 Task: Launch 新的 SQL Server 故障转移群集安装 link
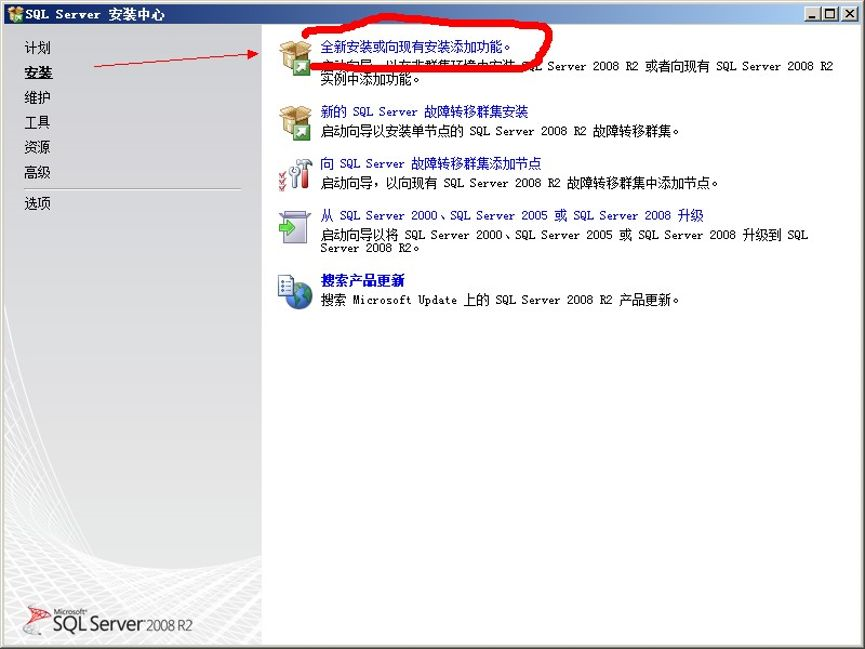[x=424, y=112]
